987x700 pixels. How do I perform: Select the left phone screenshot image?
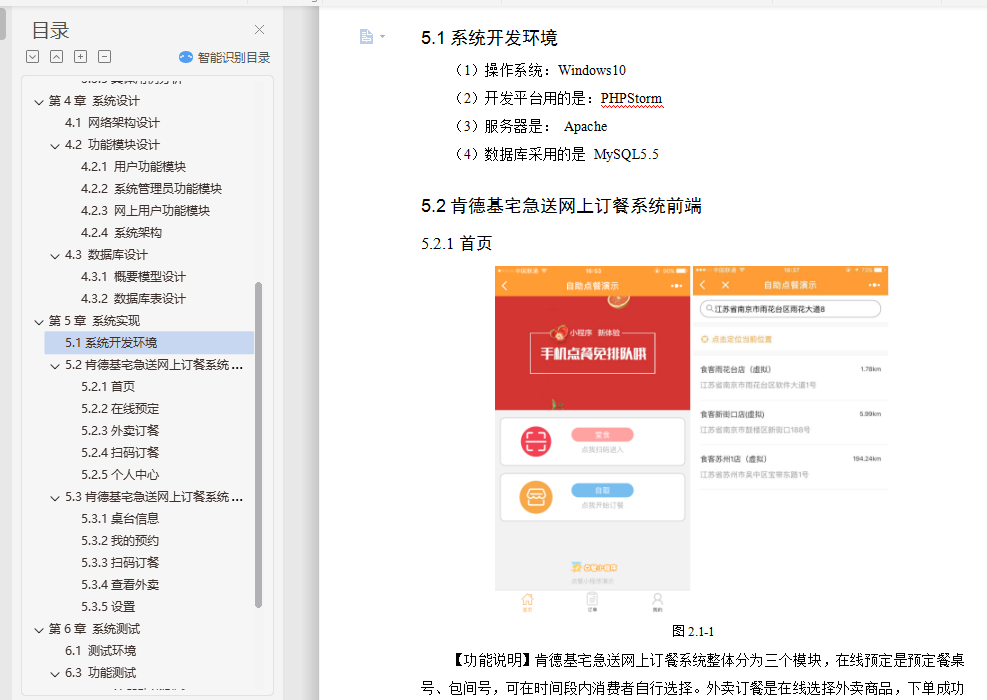coord(592,439)
